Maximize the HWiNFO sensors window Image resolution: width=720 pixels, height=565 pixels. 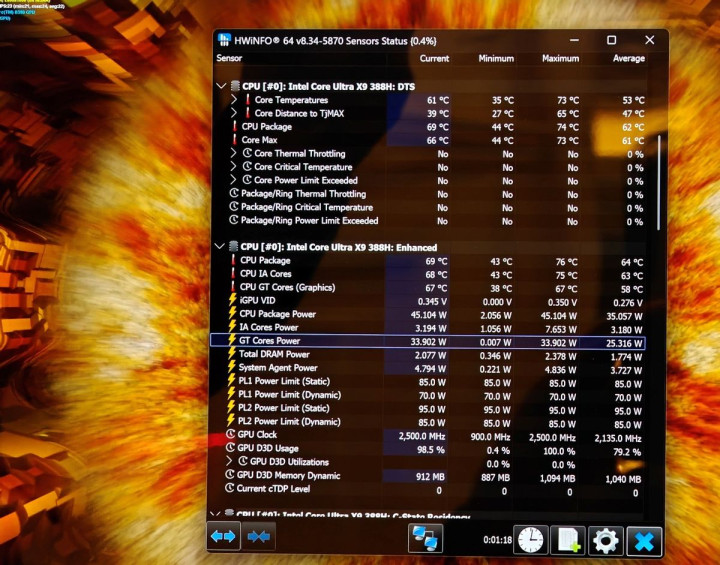[x=612, y=40]
